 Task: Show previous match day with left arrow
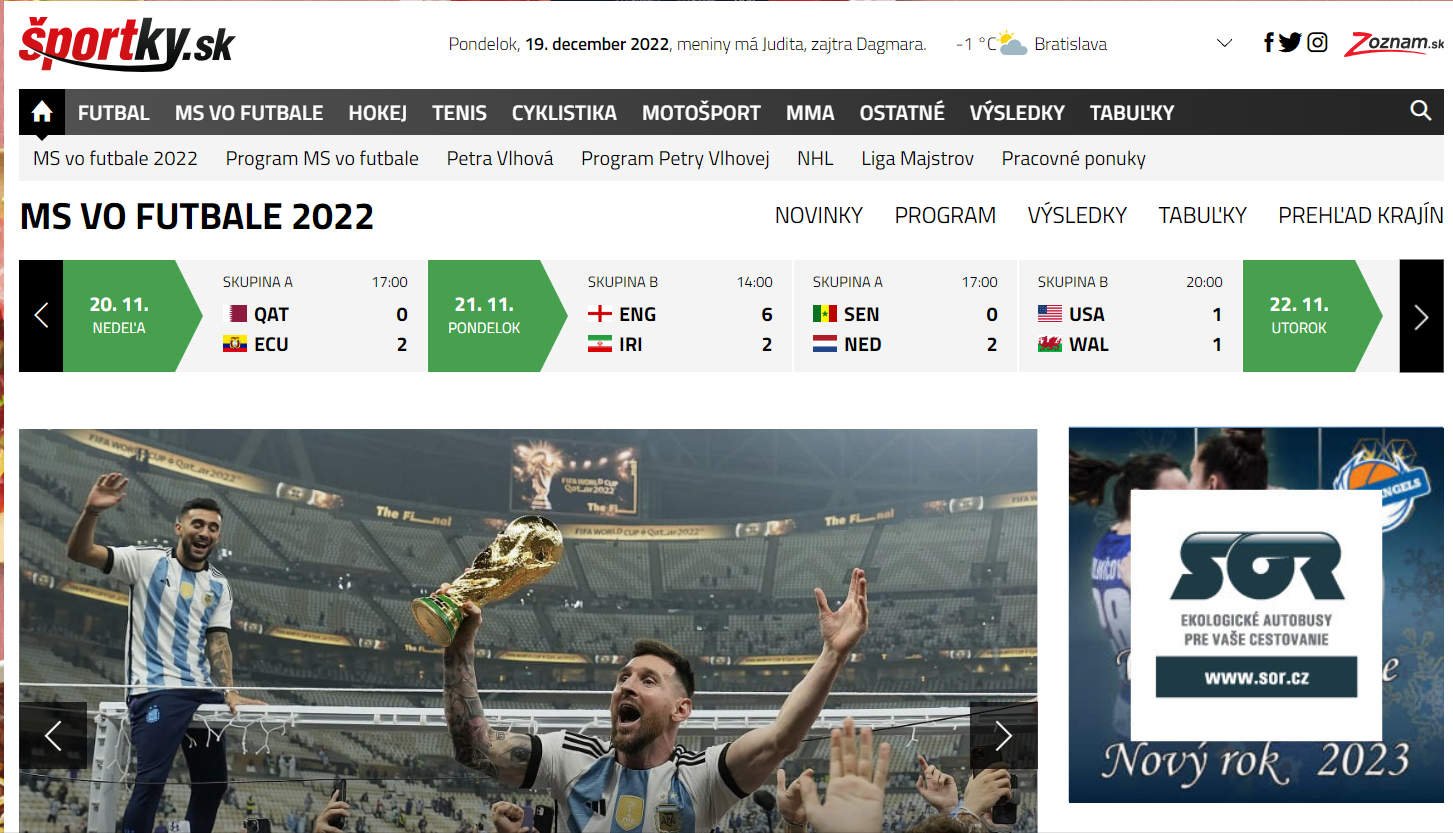(41, 316)
